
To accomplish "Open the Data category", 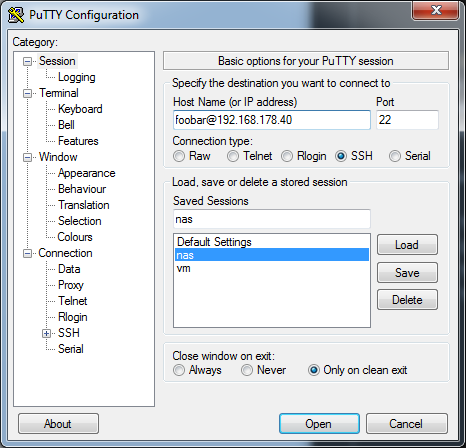I will pyautogui.click(x=69, y=269).
